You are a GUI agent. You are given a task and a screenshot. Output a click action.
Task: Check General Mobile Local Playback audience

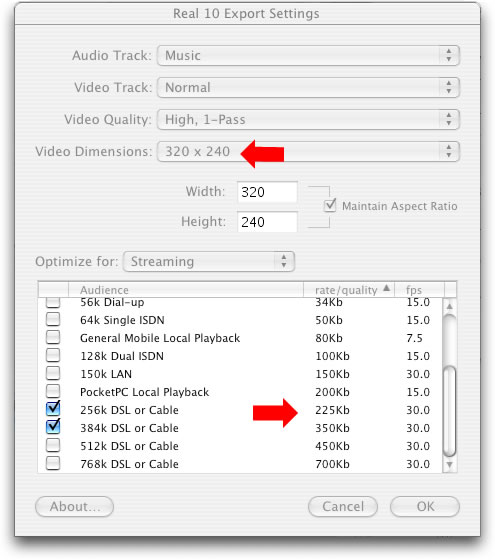53,337
